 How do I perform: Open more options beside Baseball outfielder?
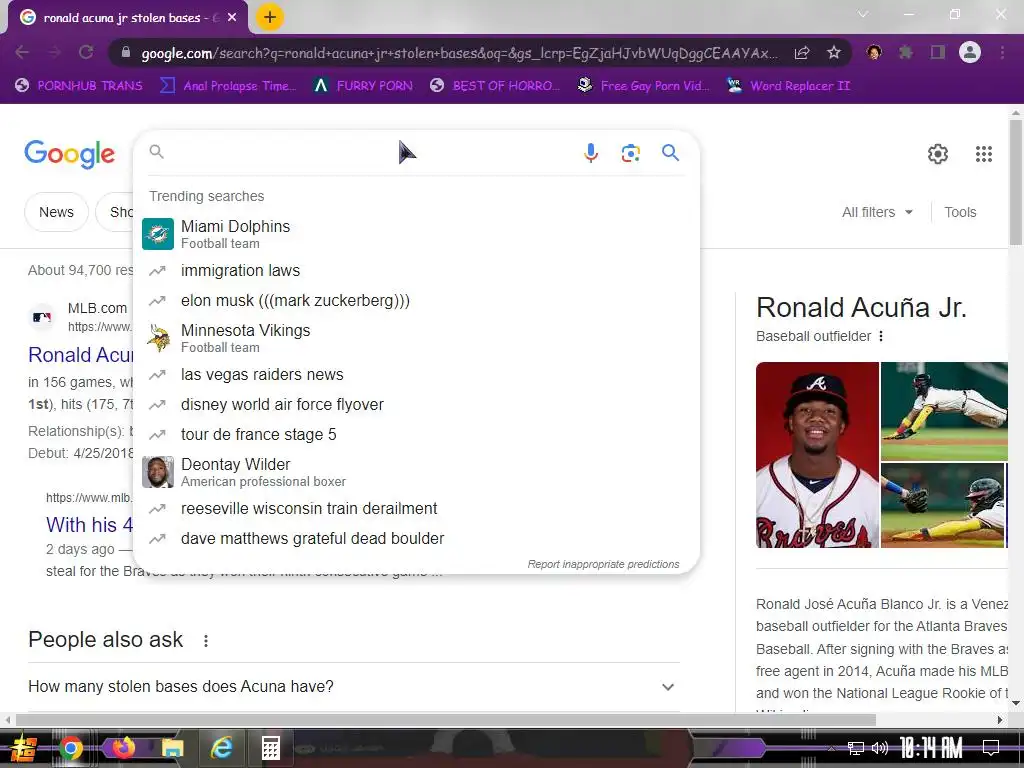pyautogui.click(x=881, y=336)
